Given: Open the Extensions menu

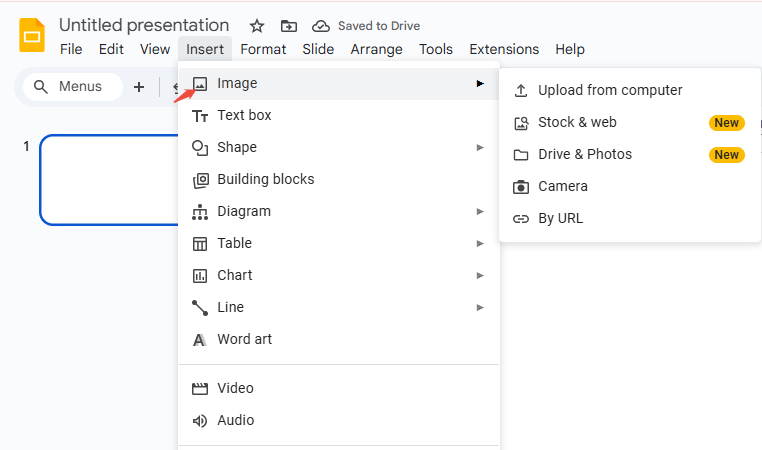Looking at the screenshot, I should click(x=504, y=49).
